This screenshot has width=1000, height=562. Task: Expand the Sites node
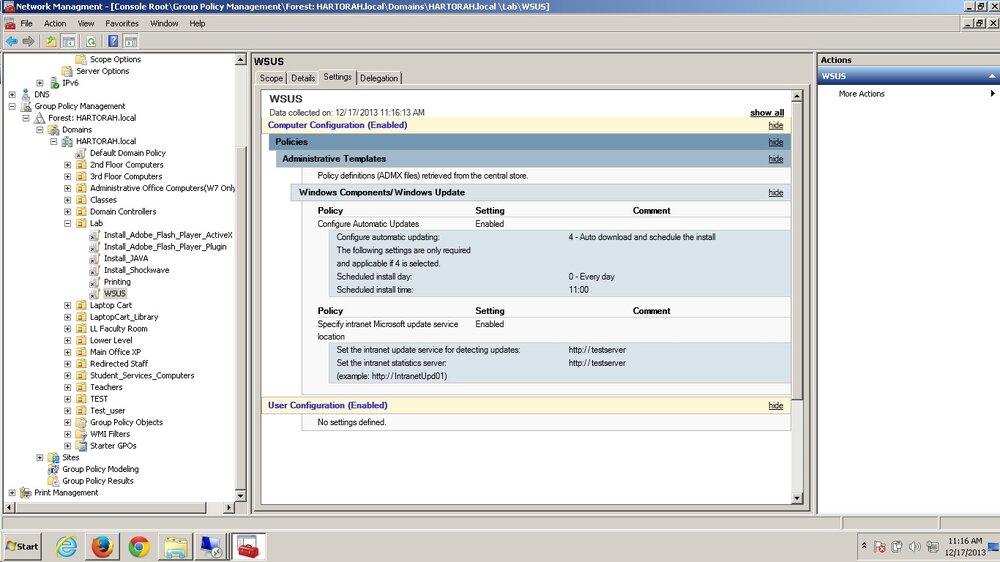pos(40,457)
